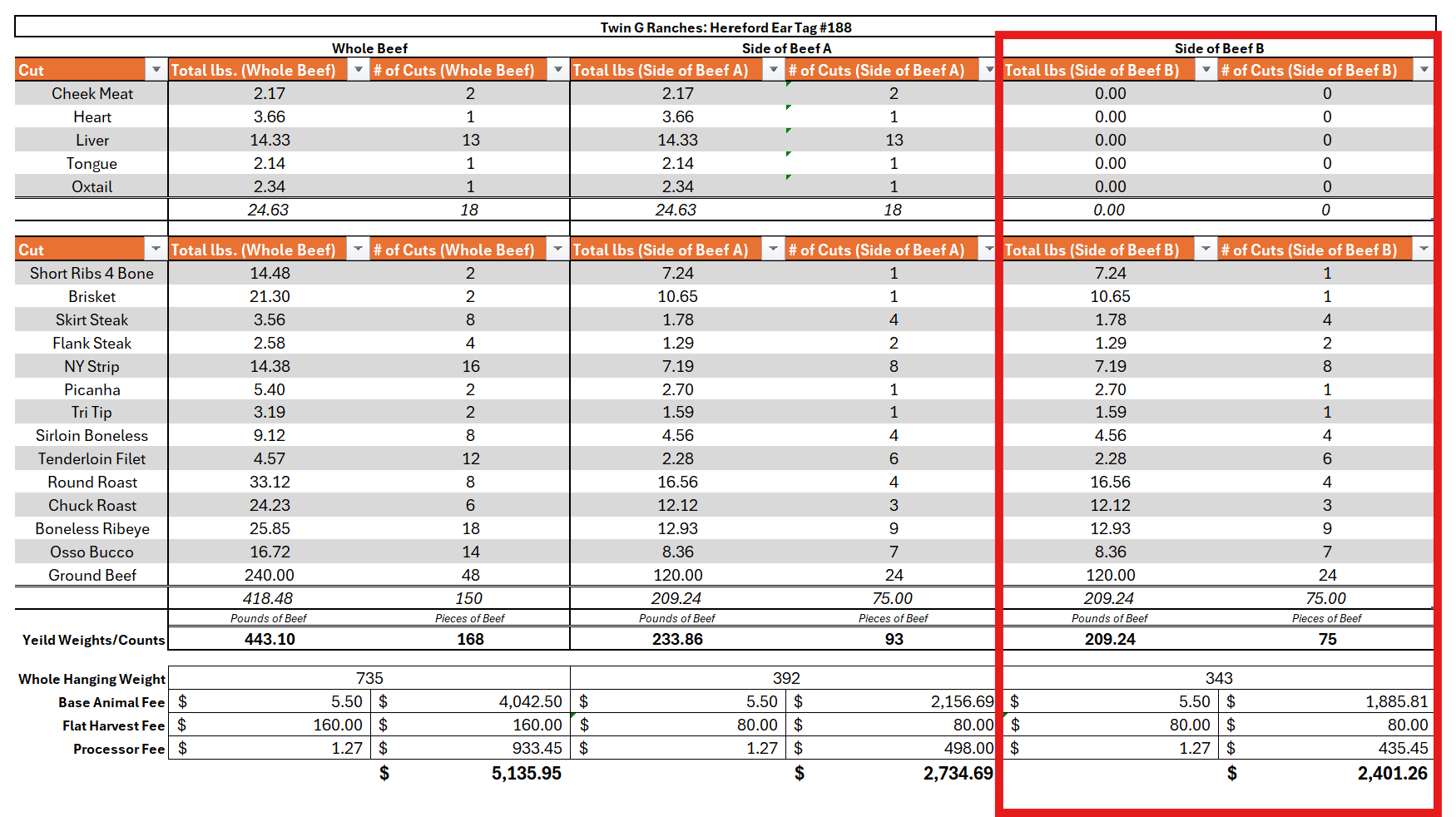The height and width of the screenshot is (817, 1456).
Task: Select the Twin G Ranches title cell
Action: [726, 27]
